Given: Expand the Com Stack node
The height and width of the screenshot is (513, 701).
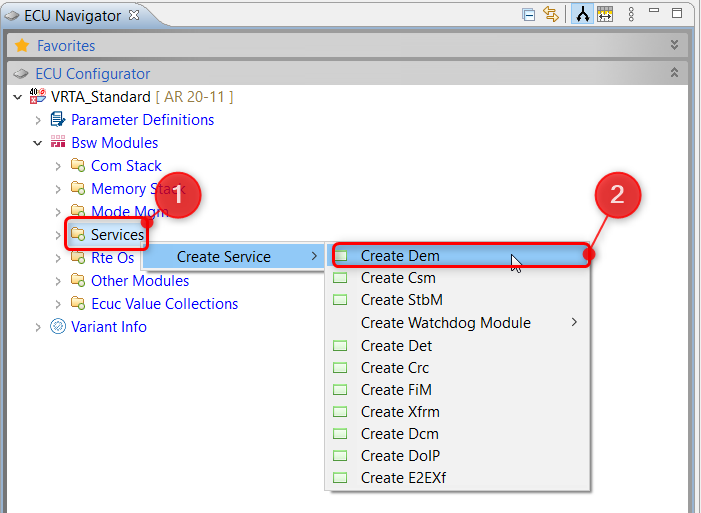Looking at the screenshot, I should point(58,166).
